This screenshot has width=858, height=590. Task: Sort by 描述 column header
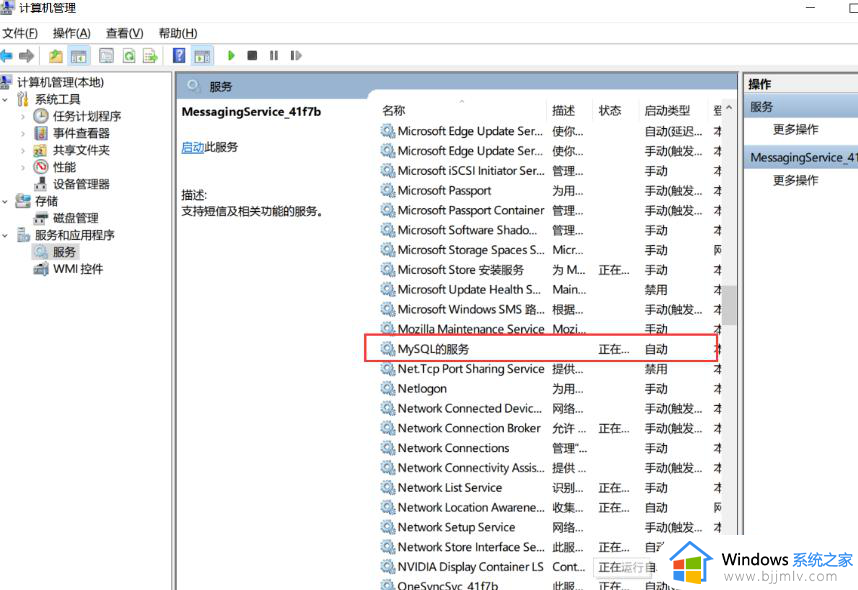click(564, 111)
